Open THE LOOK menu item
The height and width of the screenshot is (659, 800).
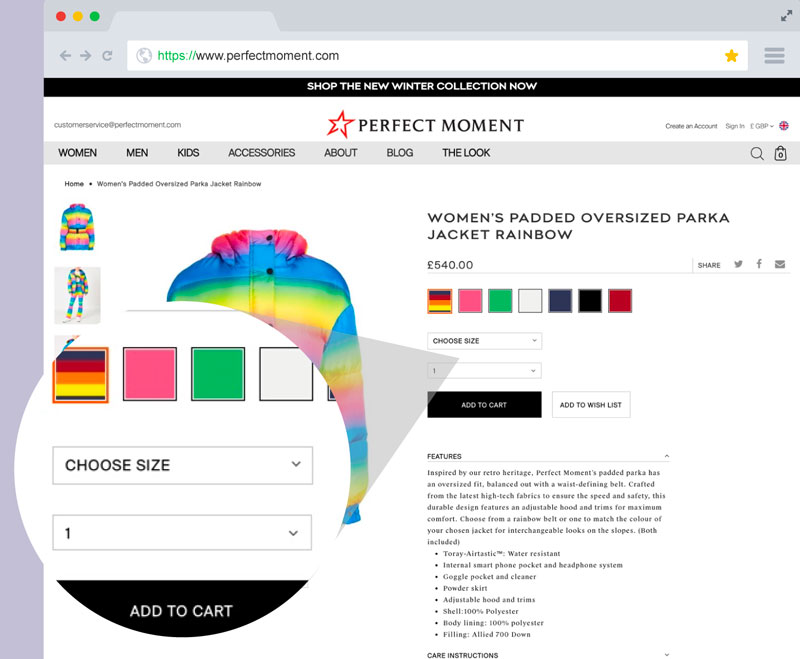pos(466,153)
